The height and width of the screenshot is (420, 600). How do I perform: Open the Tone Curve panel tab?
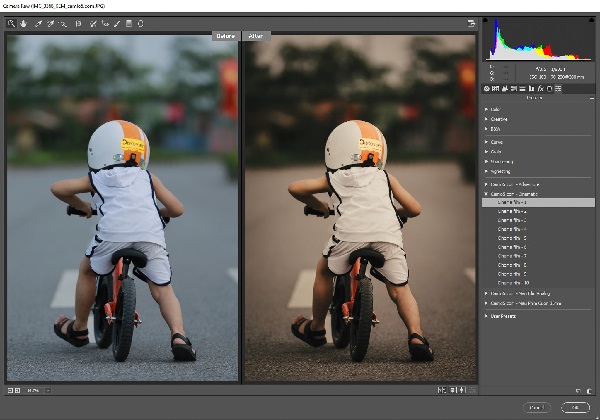tap(496, 89)
